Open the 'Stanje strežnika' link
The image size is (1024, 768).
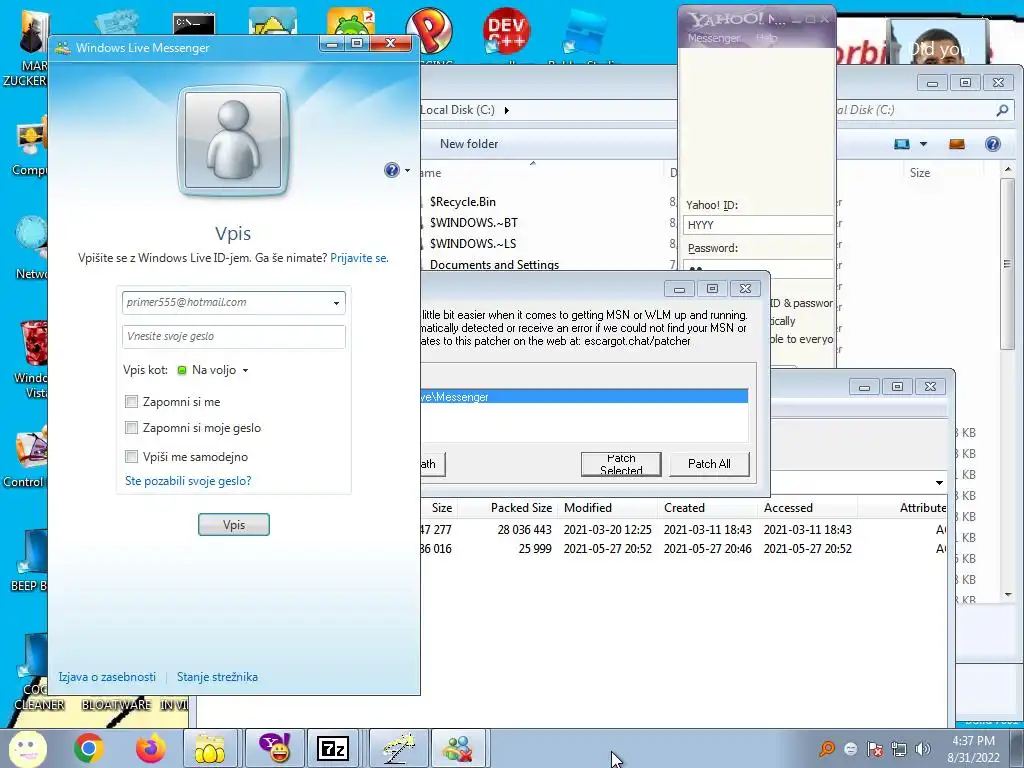point(217,677)
